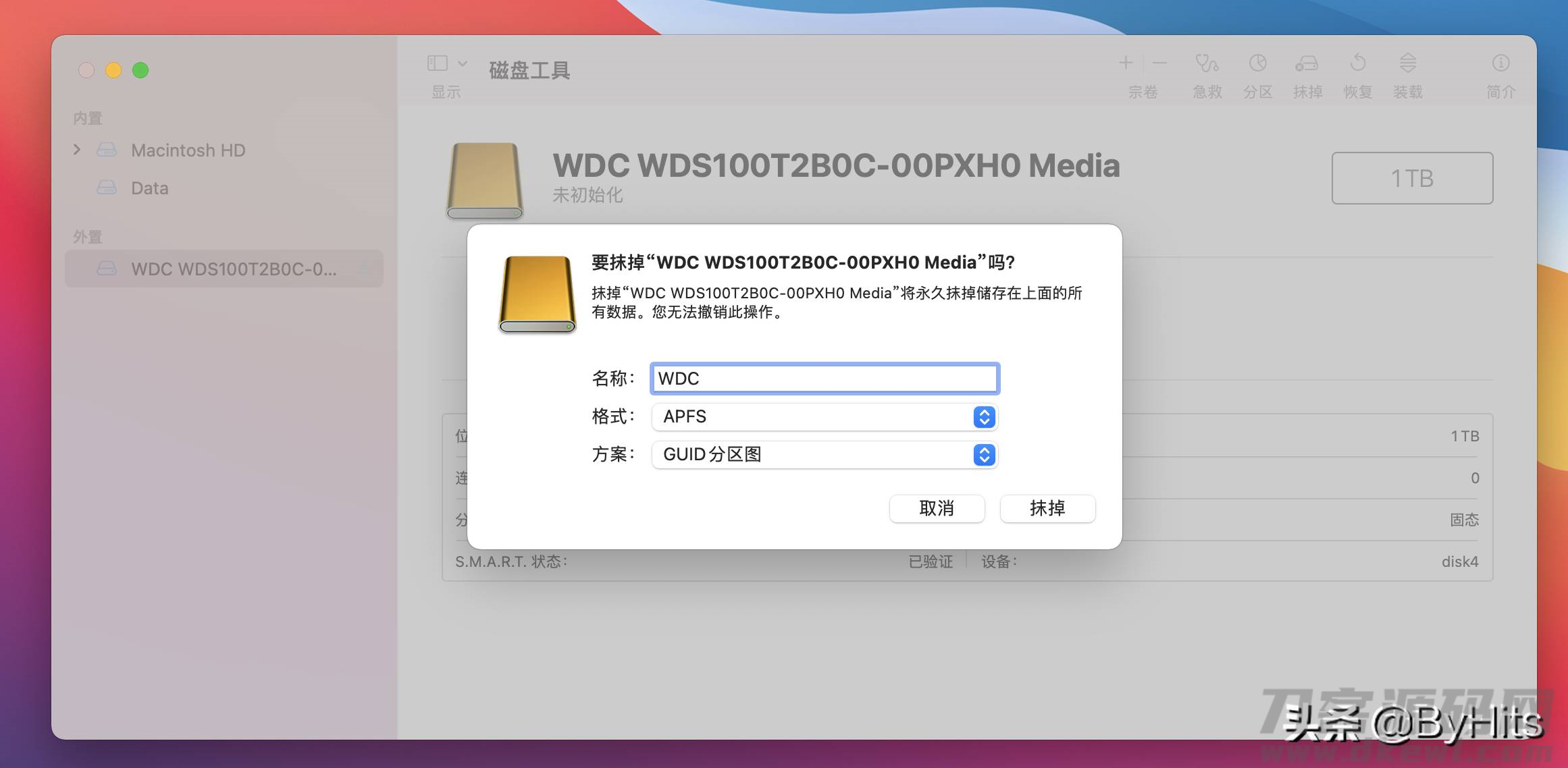The width and height of the screenshot is (1568, 768).
Task: Click the name (名称) text field containing WDC
Action: point(825,379)
